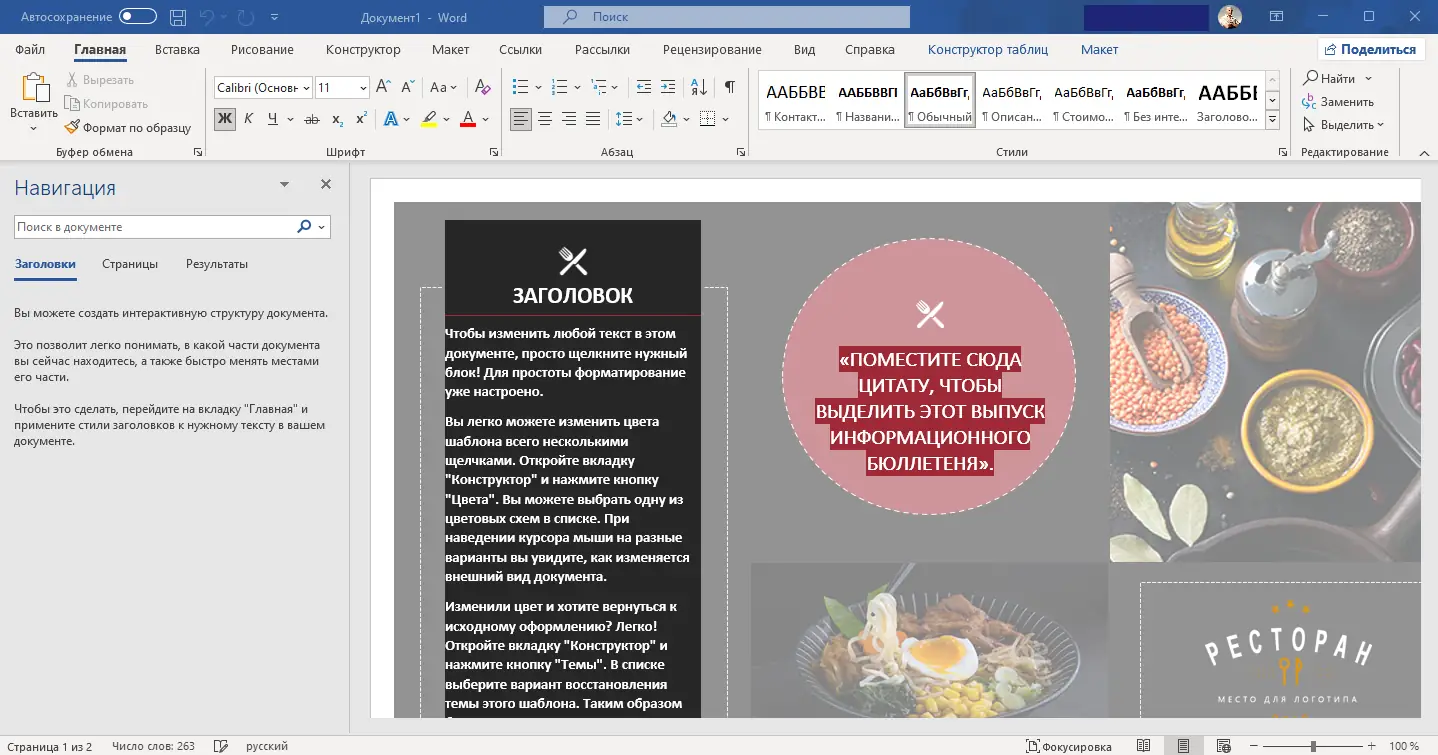Open the Навигация pane options arrow
Screen dimensions: 1438x755
point(285,185)
